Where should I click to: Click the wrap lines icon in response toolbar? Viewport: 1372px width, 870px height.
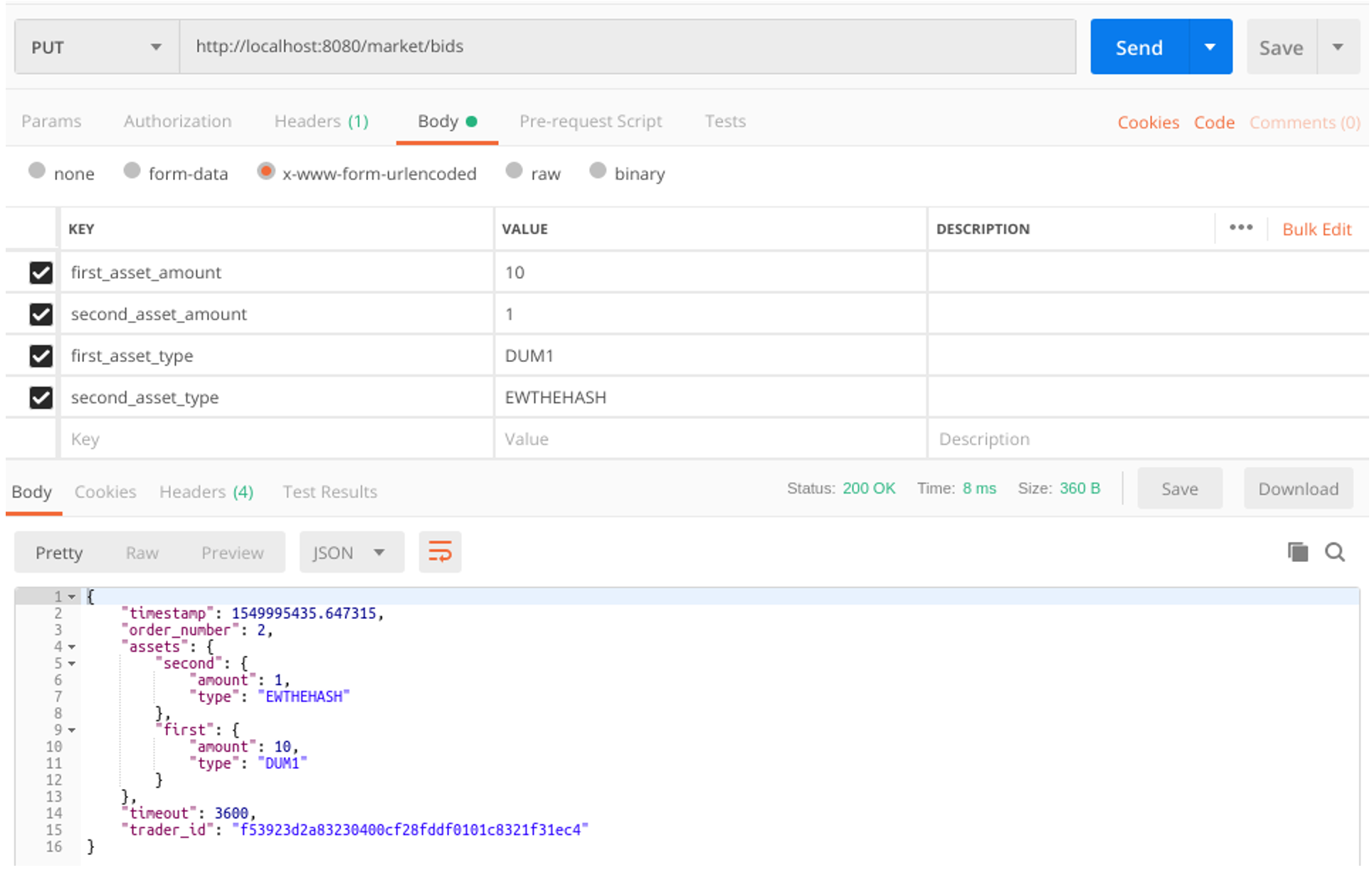440,552
